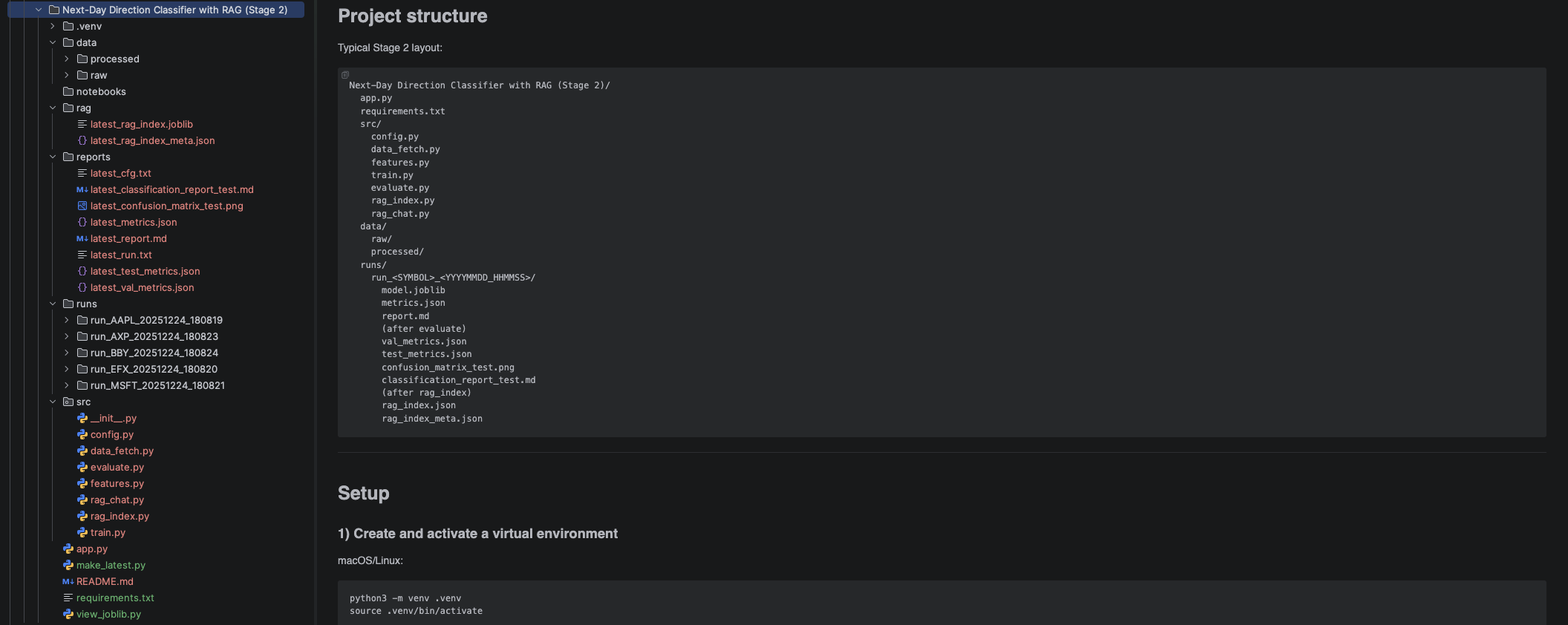
Task: Click the Python icon beside app.py
Action: [x=68, y=549]
